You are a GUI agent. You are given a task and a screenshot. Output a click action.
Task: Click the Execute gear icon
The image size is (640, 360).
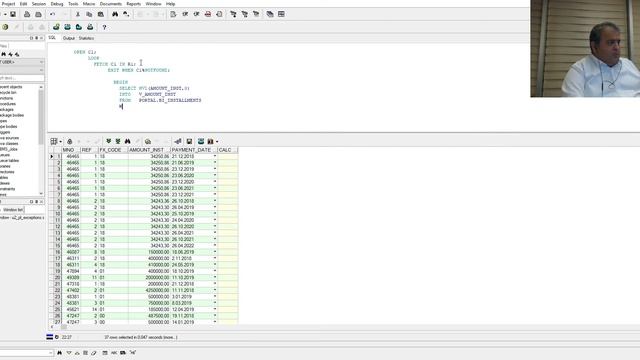(x=5, y=27)
